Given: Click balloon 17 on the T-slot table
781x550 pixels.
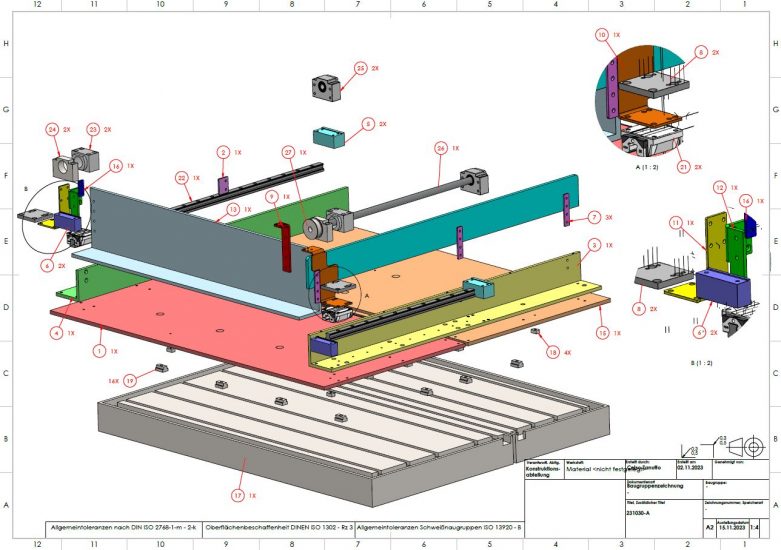Looking at the screenshot, I should 237,493.
